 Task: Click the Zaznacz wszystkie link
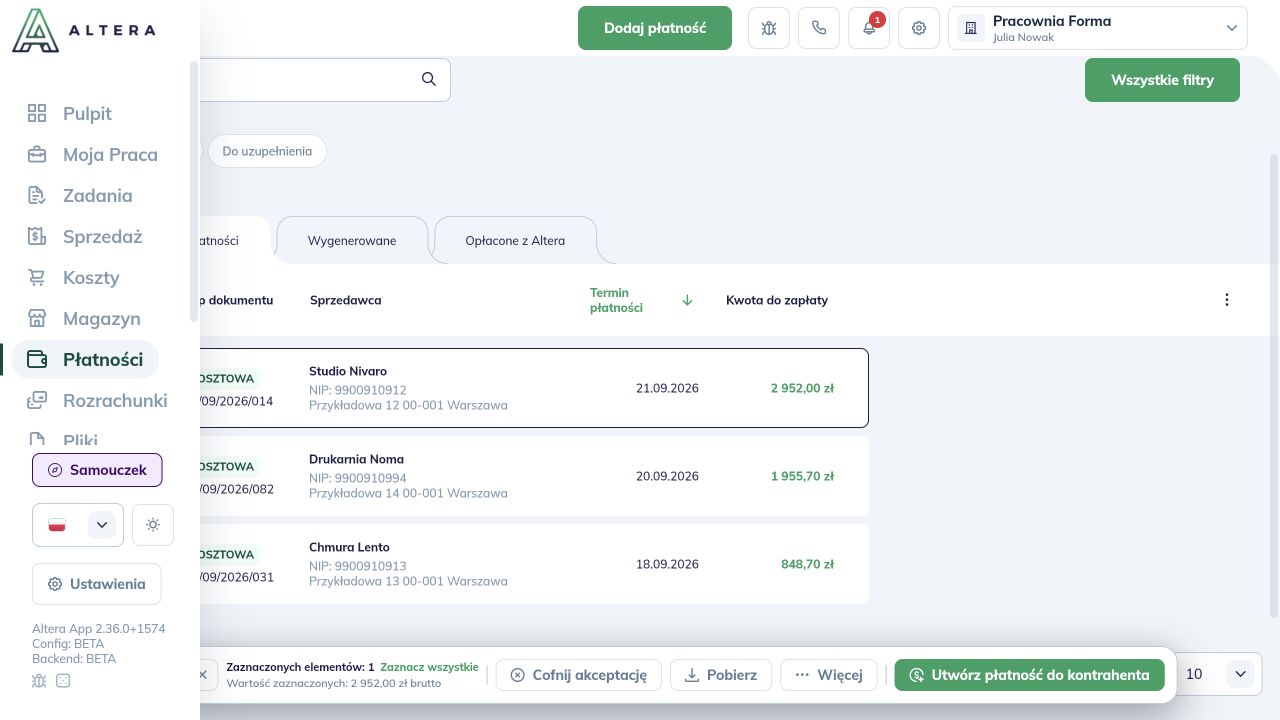click(429, 667)
